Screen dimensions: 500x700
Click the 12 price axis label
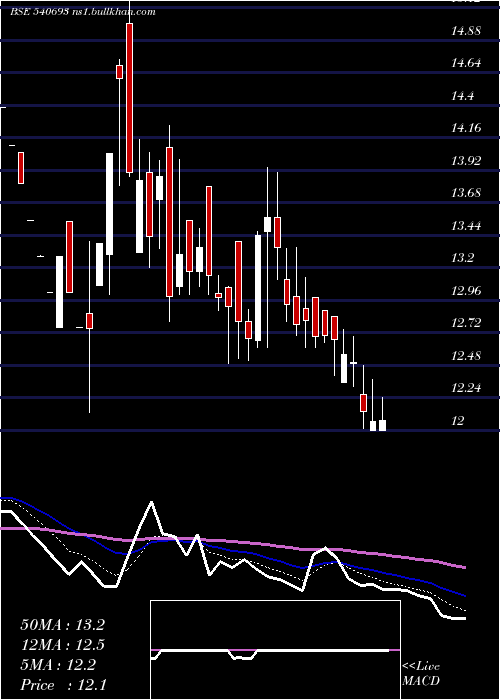458,420
